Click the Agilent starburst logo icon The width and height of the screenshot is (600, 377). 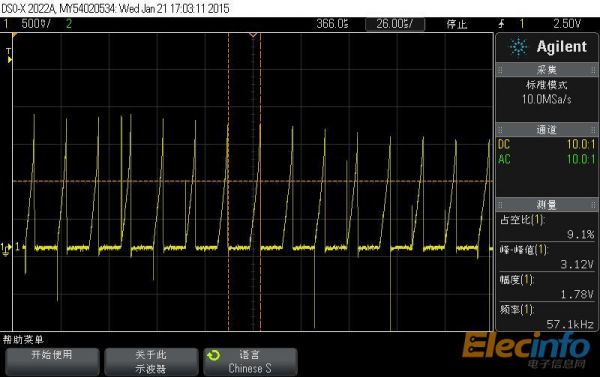pyautogui.click(x=518, y=47)
